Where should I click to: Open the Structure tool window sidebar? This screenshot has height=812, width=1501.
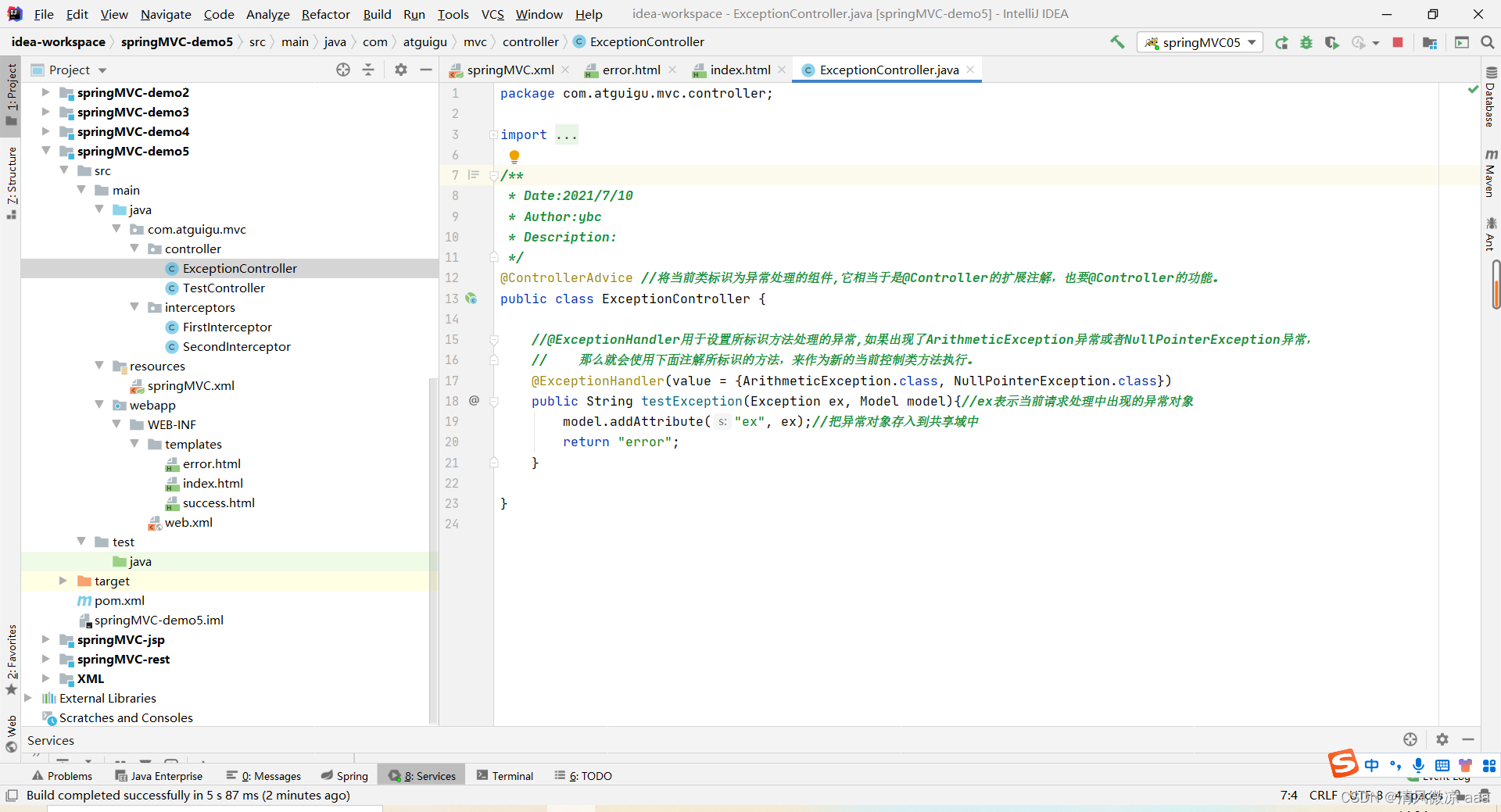pyautogui.click(x=11, y=184)
